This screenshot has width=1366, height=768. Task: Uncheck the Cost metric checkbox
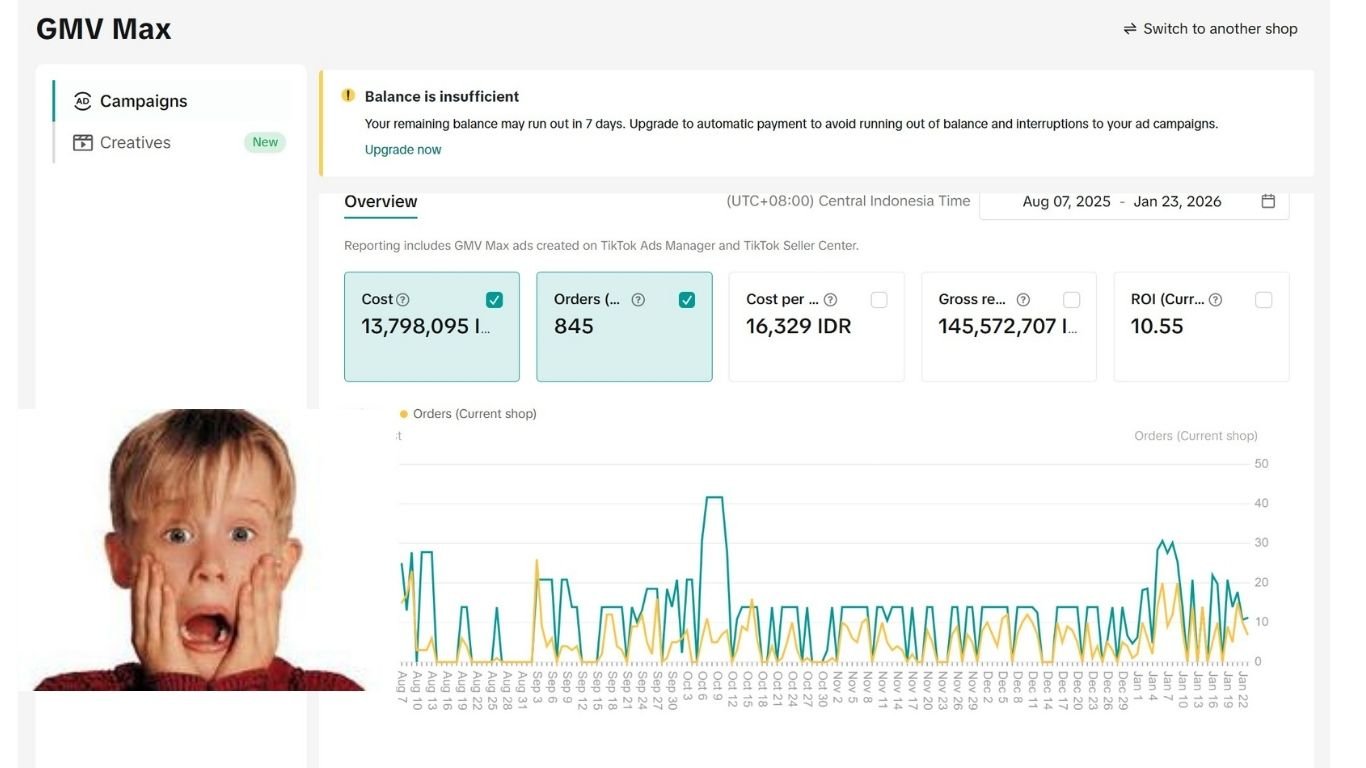(x=494, y=300)
